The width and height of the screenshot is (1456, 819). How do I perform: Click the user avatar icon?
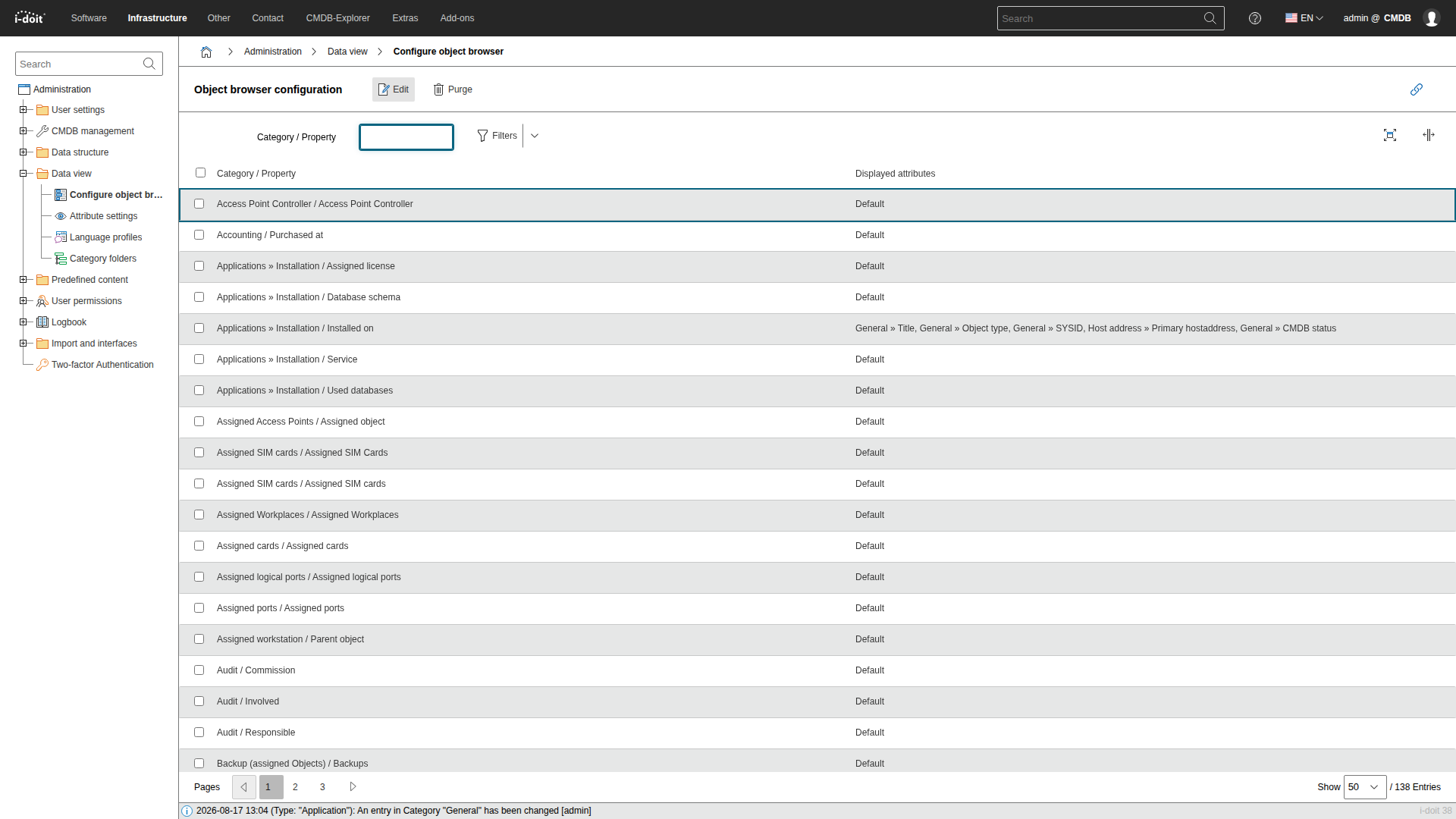1432,18
